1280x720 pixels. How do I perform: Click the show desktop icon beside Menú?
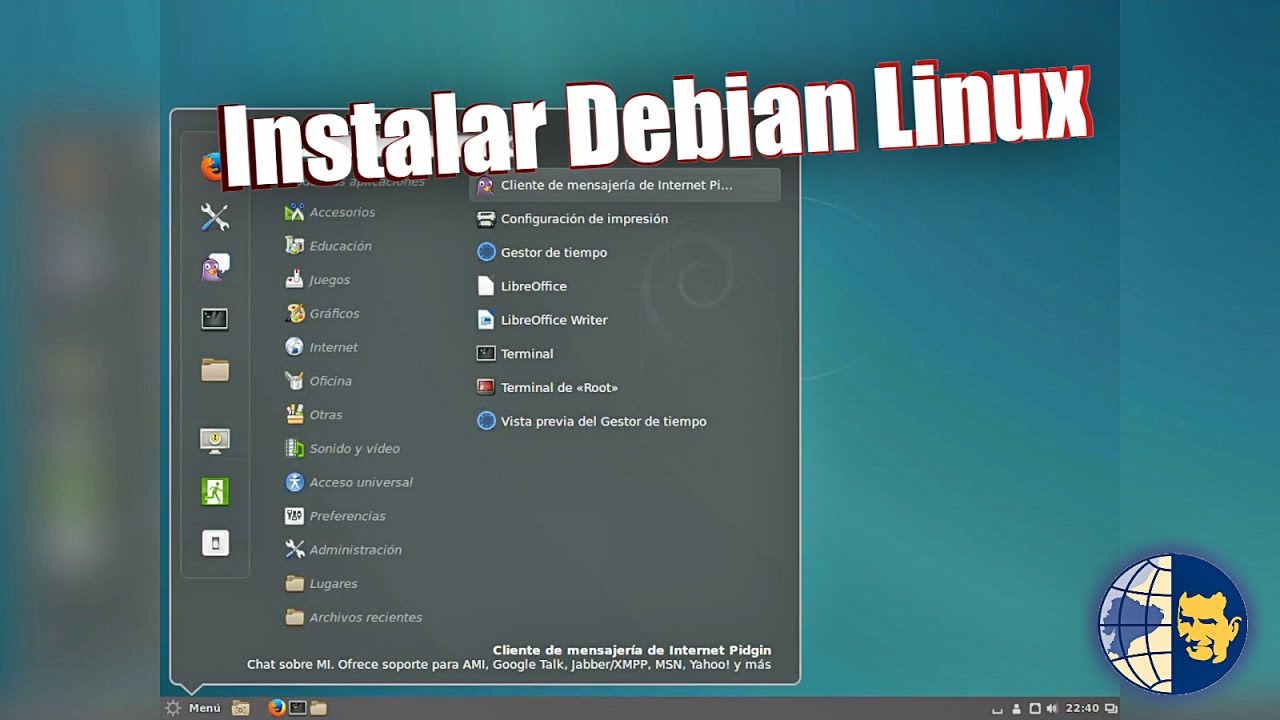pyautogui.click(x=241, y=708)
